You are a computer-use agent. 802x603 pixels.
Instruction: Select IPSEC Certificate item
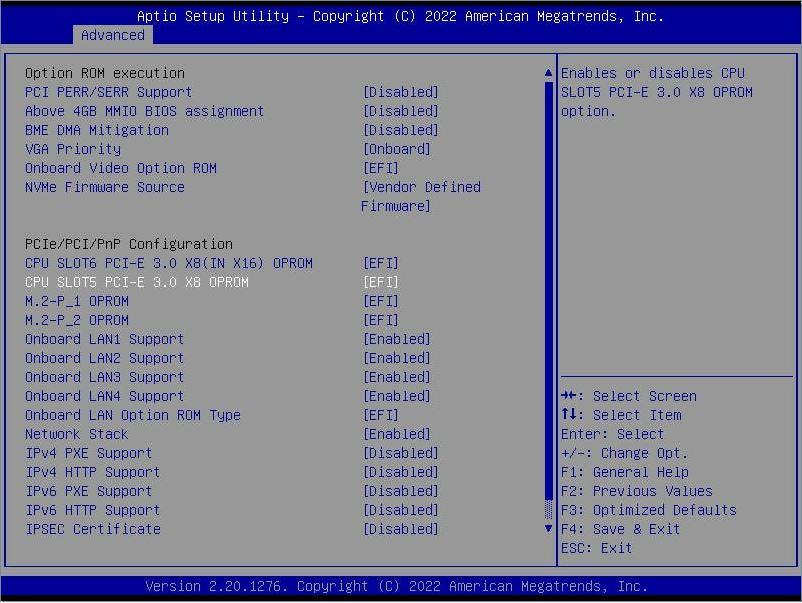(93, 529)
